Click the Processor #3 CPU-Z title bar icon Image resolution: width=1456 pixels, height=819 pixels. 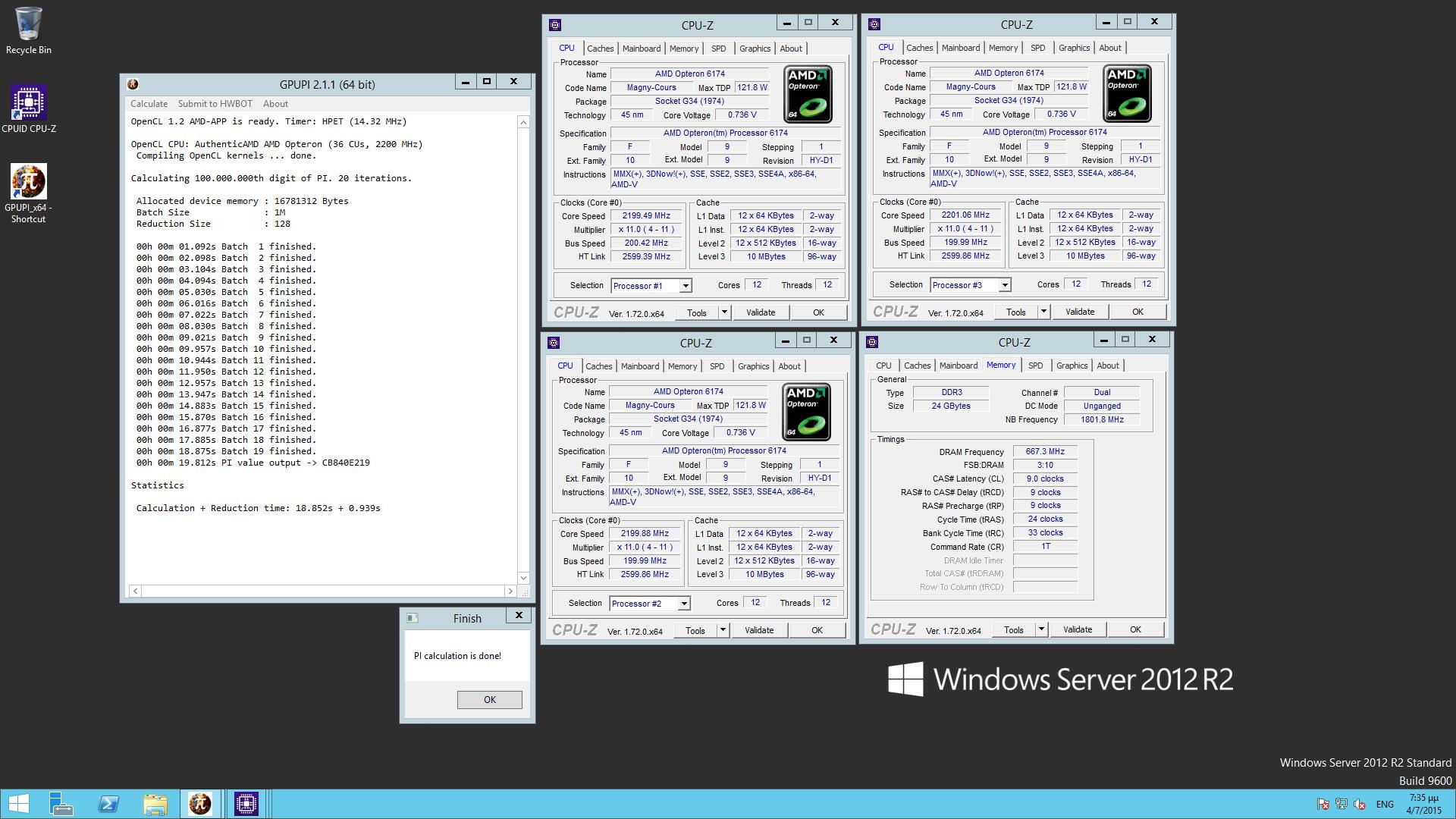coord(874,24)
